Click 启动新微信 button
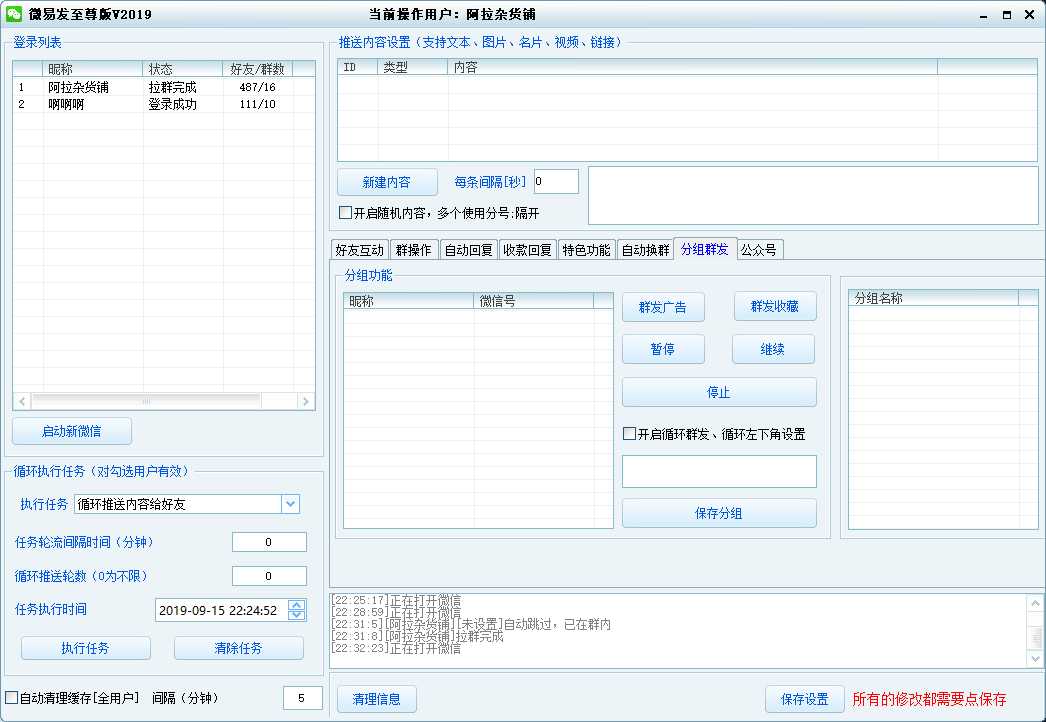Screen dimensions: 1046x722 click(x=71, y=431)
